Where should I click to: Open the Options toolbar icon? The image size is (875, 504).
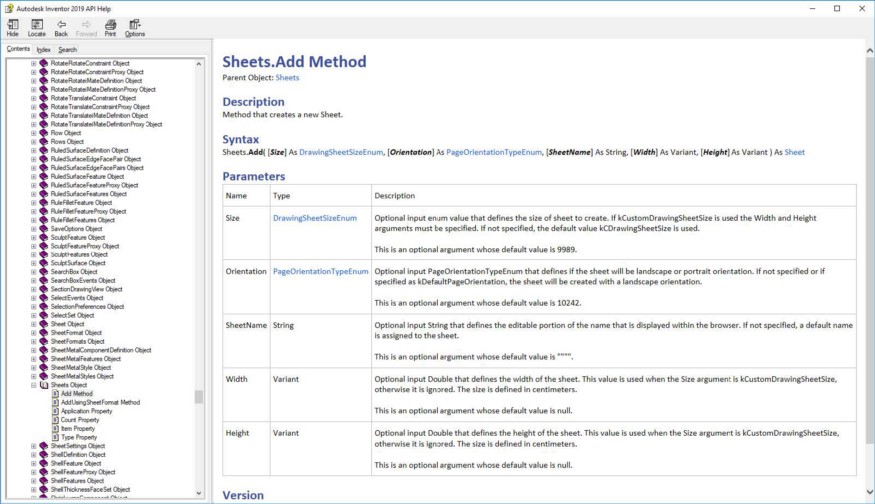(x=134, y=28)
